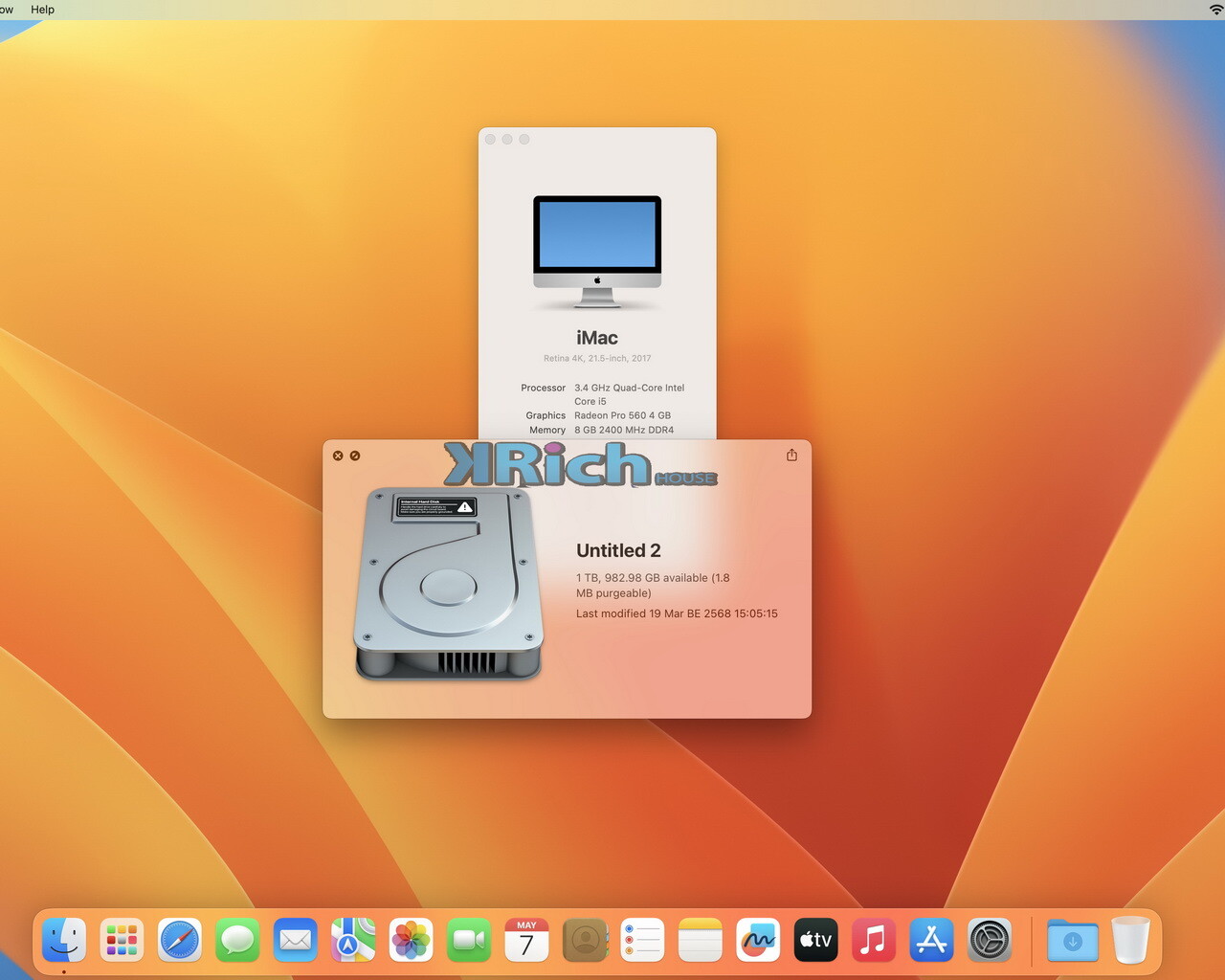Click the Radeon Pro 560 4 GB value

(622, 415)
